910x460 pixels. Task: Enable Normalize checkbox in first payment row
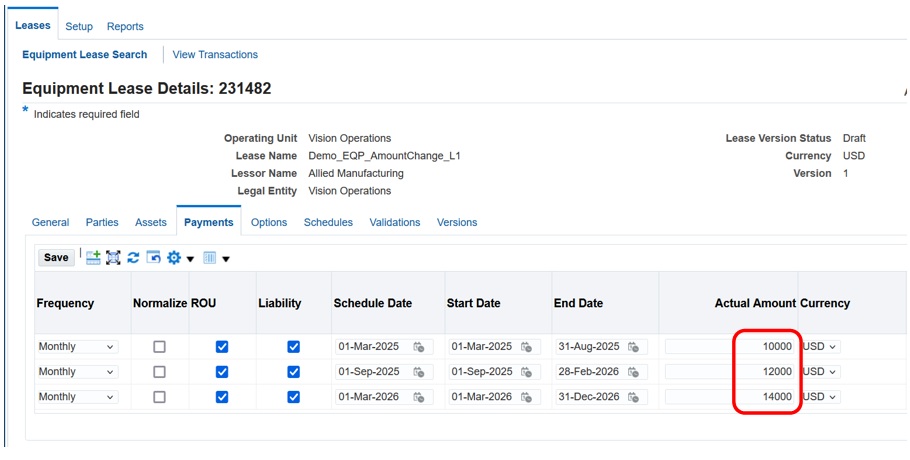tap(159, 347)
